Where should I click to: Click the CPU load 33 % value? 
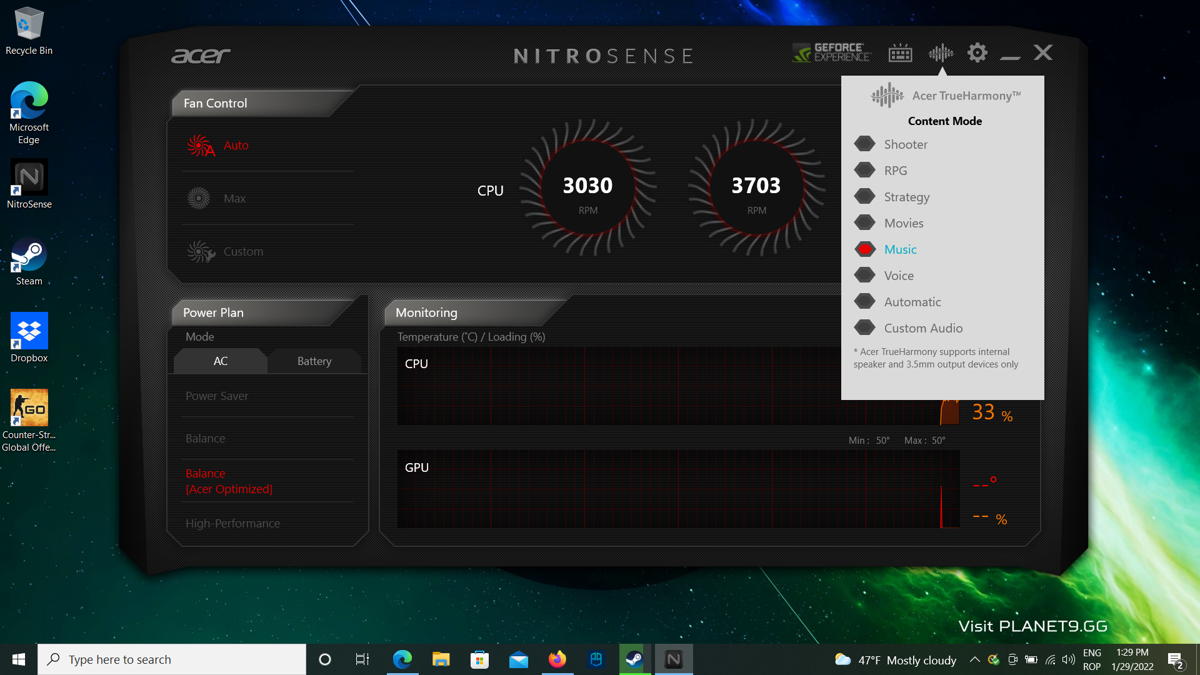[992, 413]
